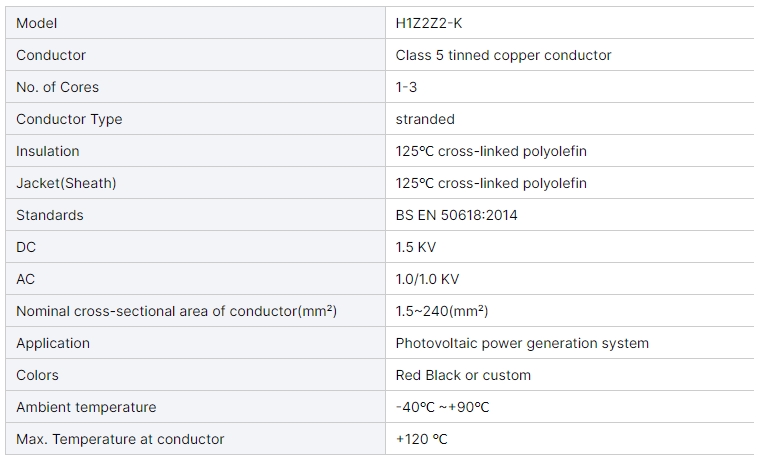
Task: Select the Red Black or custom value
Action: coord(463,375)
